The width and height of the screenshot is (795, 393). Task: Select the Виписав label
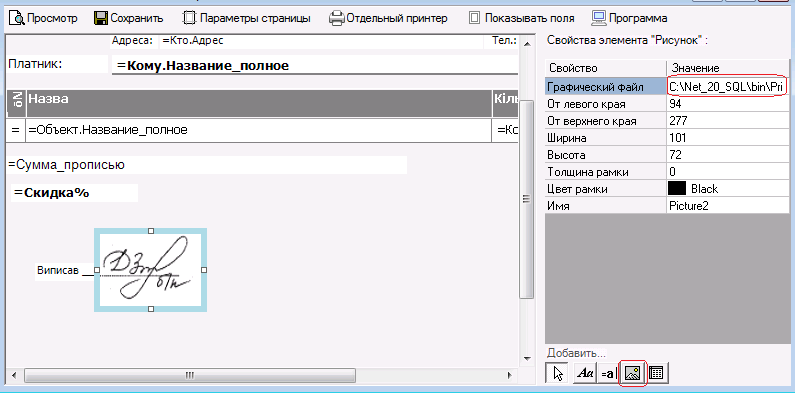(58, 270)
